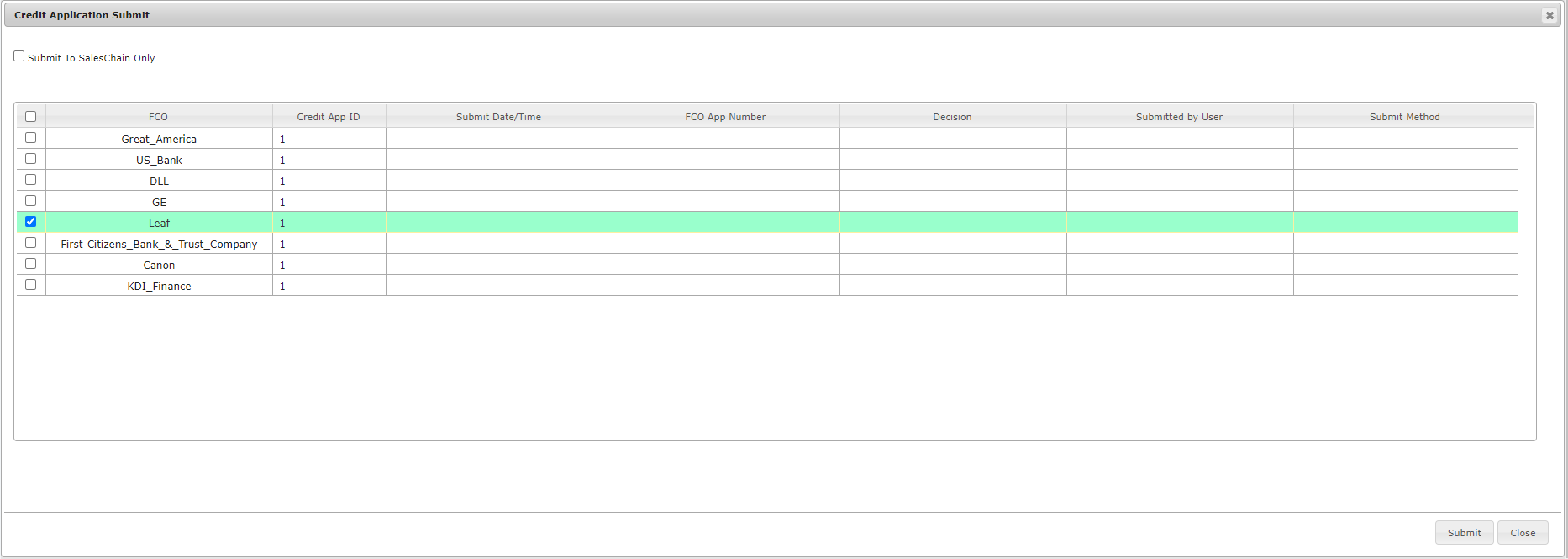The width and height of the screenshot is (1568, 559).
Task: Select the US_Bank checkbox
Action: (31, 159)
